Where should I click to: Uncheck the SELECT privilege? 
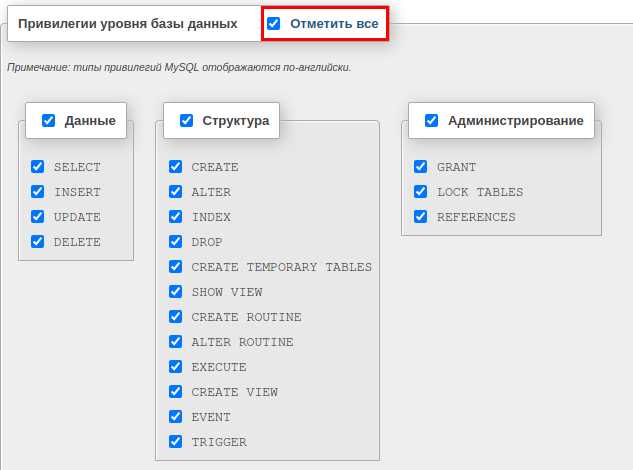coord(38,166)
